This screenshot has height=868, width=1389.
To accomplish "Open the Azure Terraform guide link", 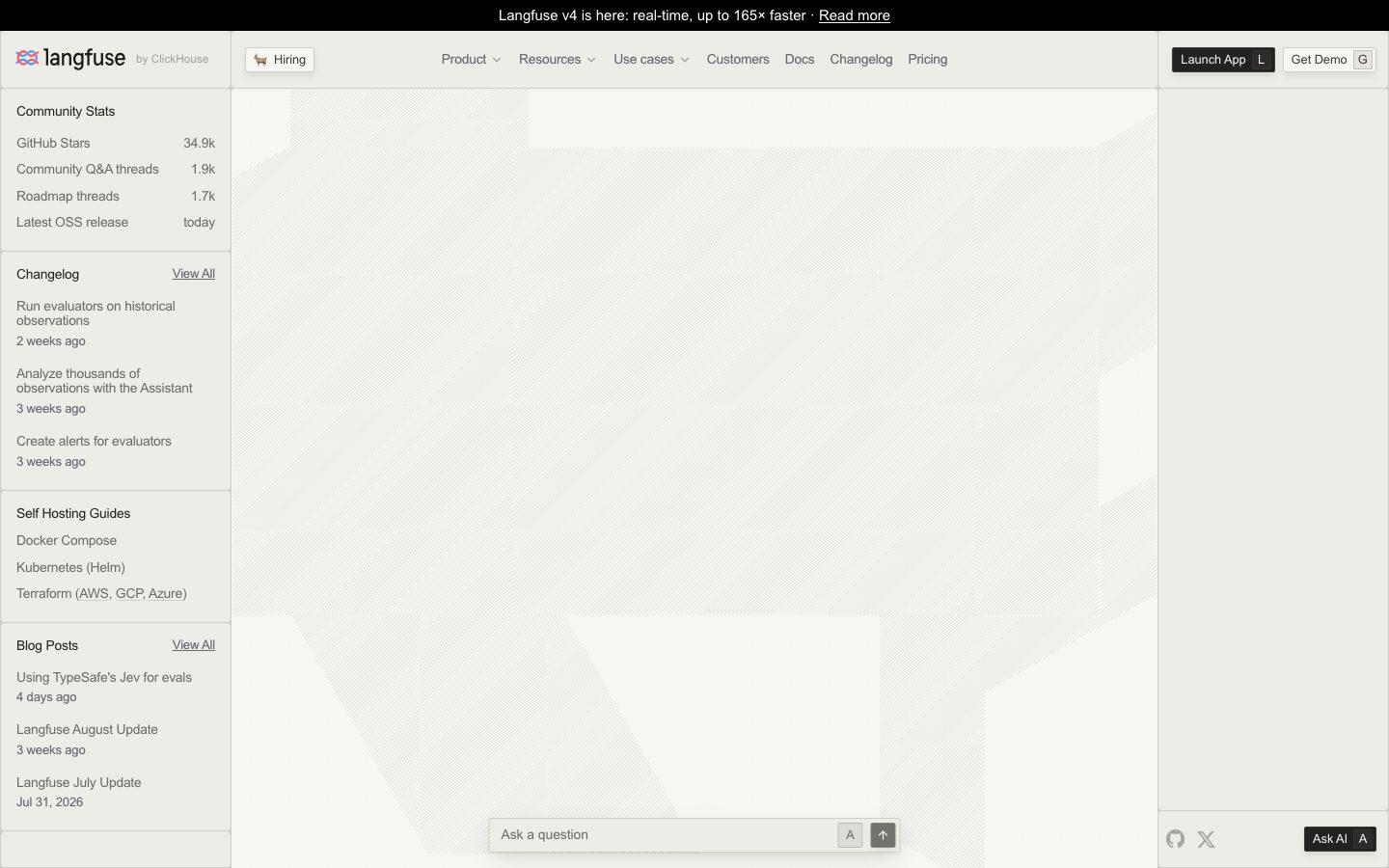I will coord(165,594).
